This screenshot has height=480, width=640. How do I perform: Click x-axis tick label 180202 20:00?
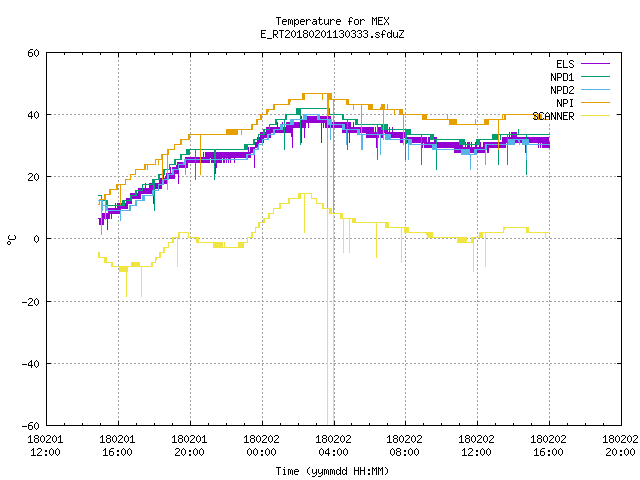click(620, 446)
